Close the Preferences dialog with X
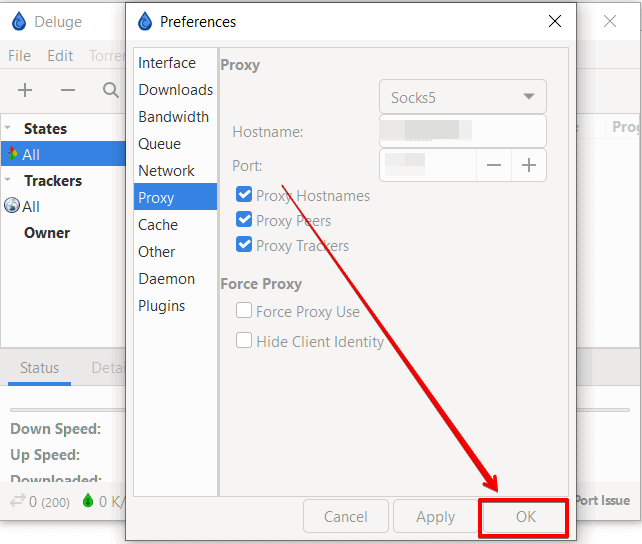642x544 pixels. tap(555, 21)
